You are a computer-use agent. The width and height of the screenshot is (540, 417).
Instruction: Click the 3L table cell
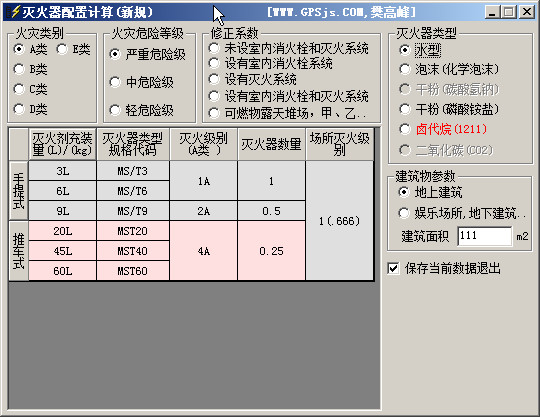[x=62, y=171]
